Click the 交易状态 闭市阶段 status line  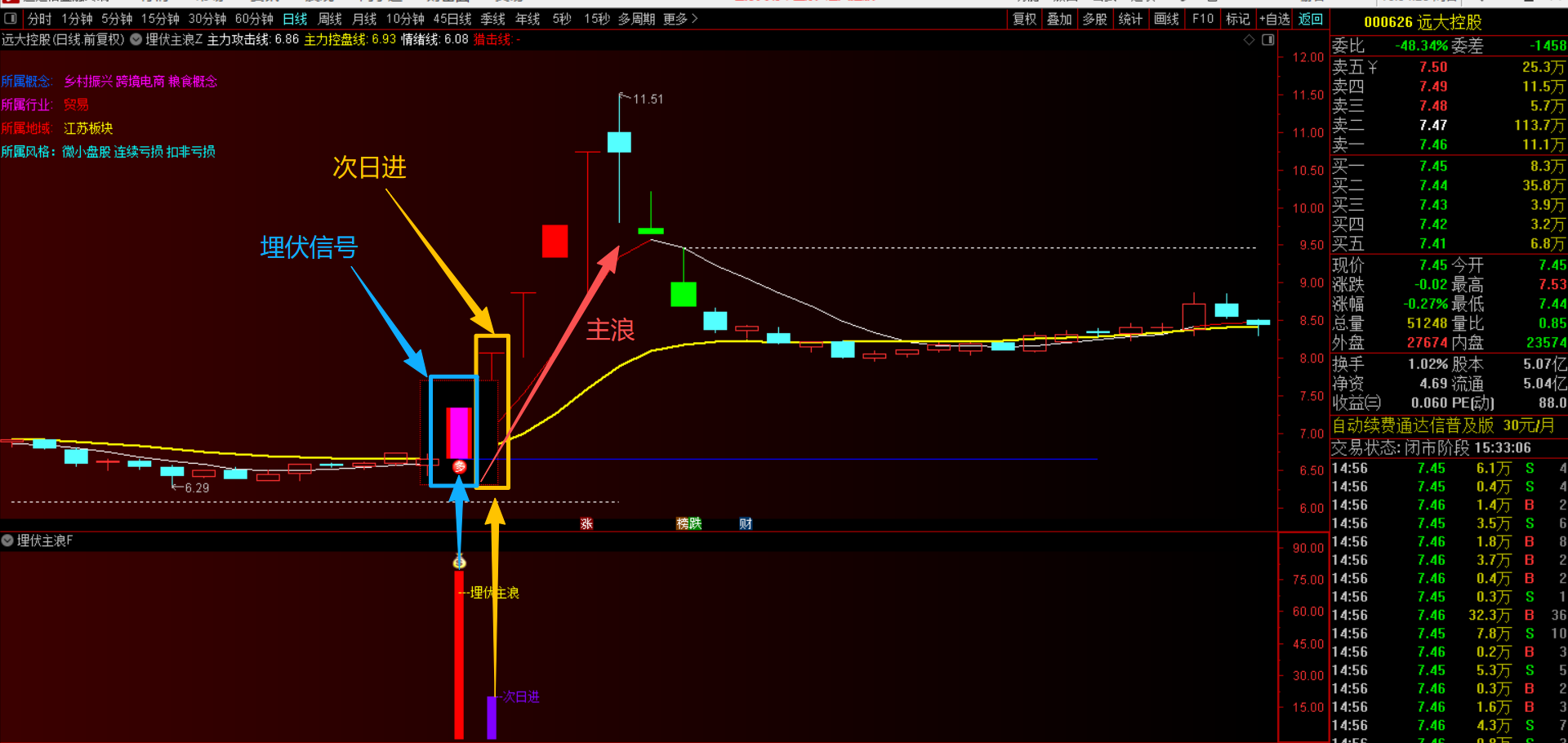pos(1432,447)
